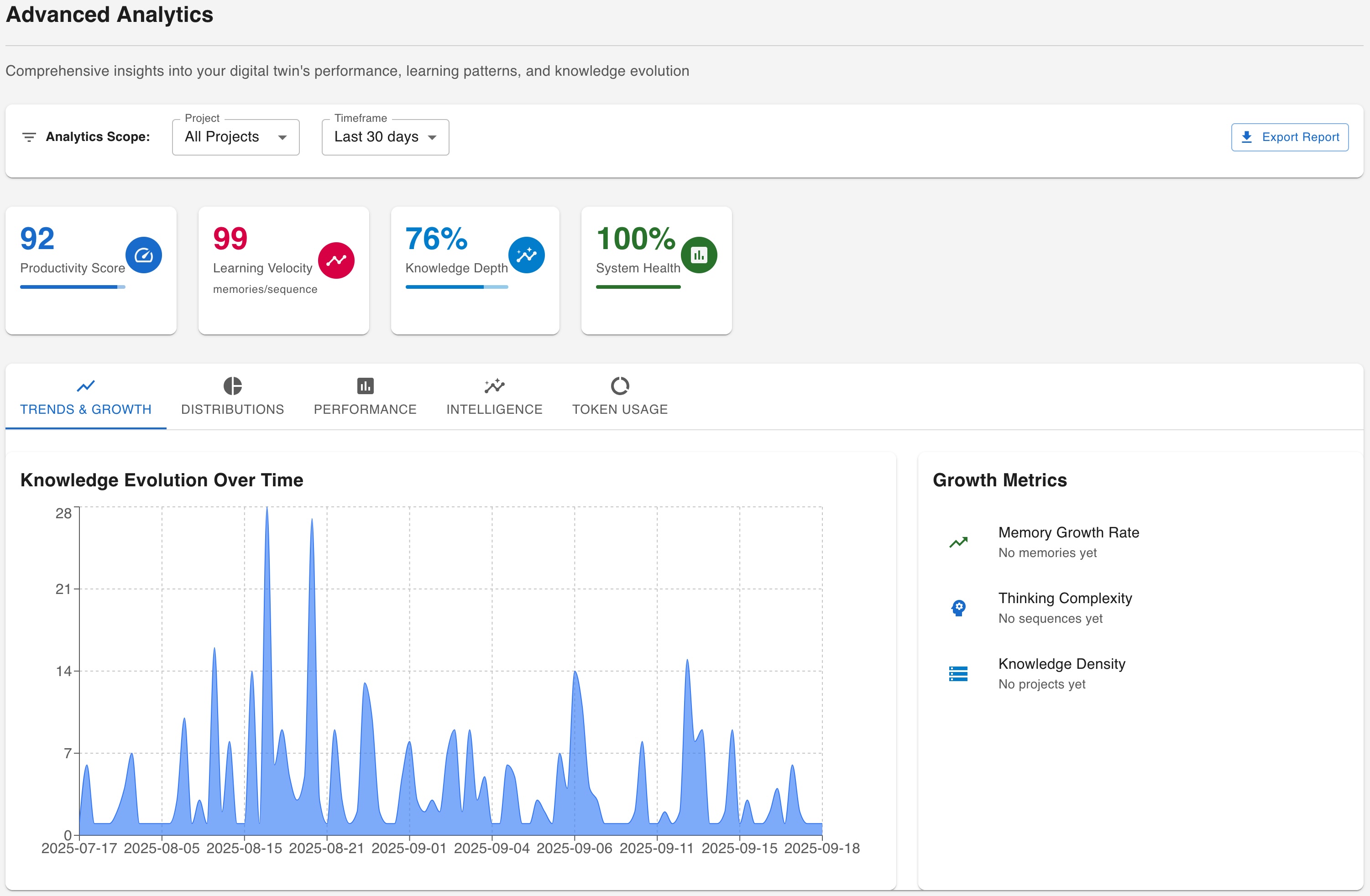Click the Thinking Complexity head icon
The width and height of the screenshot is (1370, 896).
958,608
